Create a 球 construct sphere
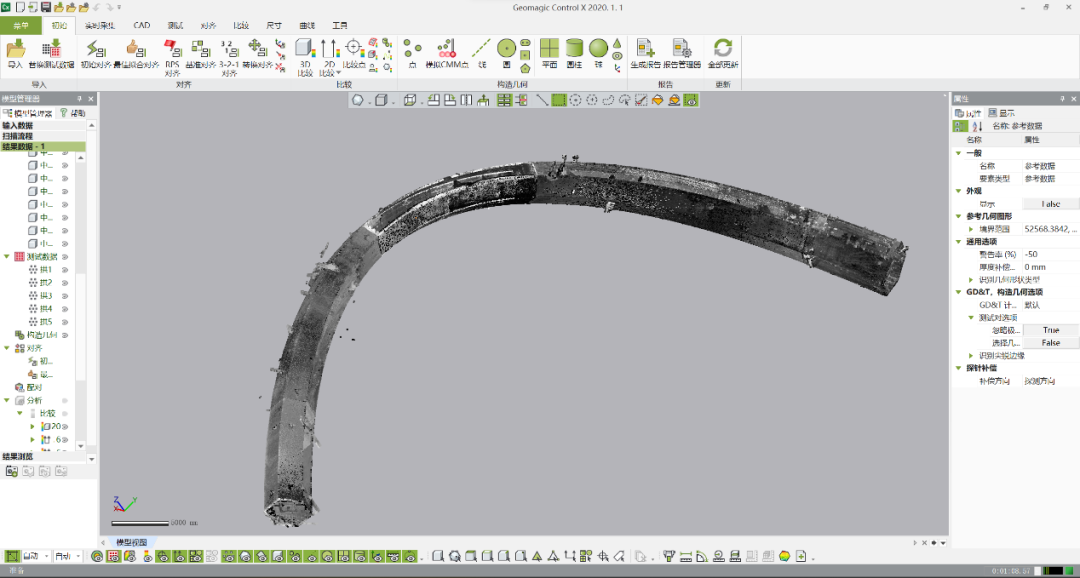1080x578 pixels. pos(598,54)
